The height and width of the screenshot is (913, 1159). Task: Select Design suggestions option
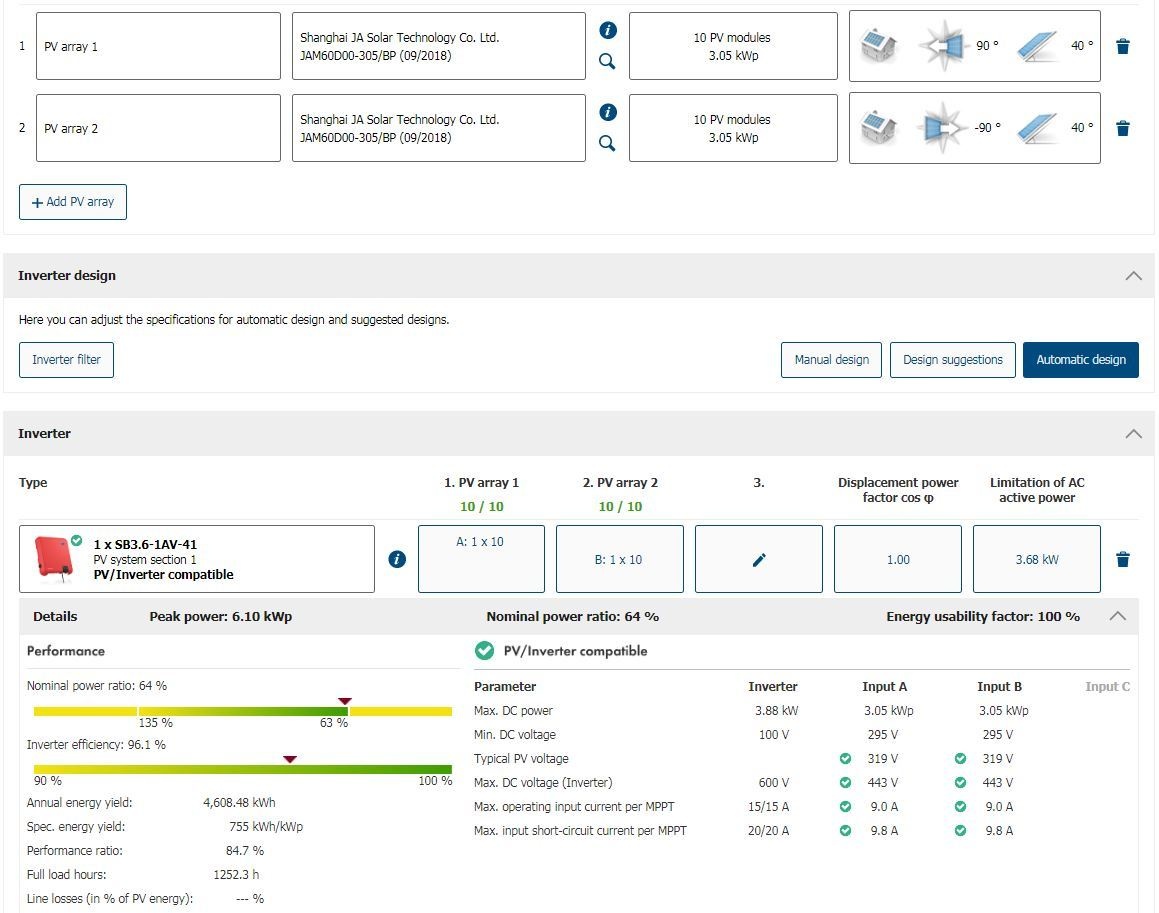point(952,360)
